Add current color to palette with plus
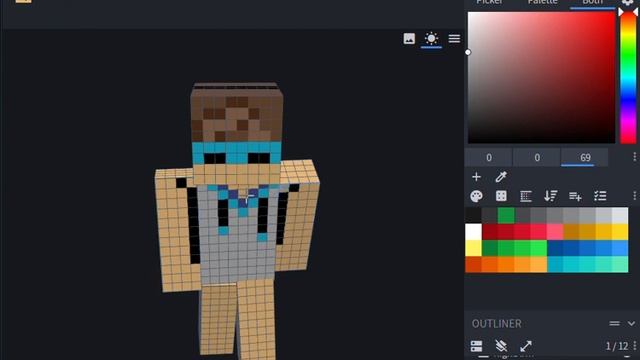Viewport: 640px width, 360px height. pos(476,177)
